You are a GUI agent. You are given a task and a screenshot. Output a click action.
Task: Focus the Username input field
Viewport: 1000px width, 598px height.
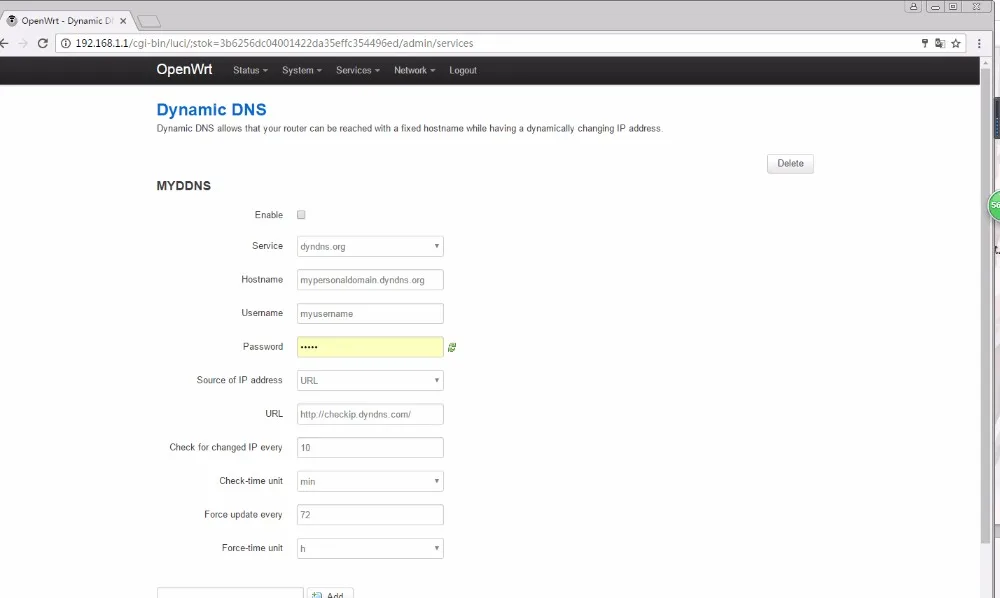pos(370,314)
